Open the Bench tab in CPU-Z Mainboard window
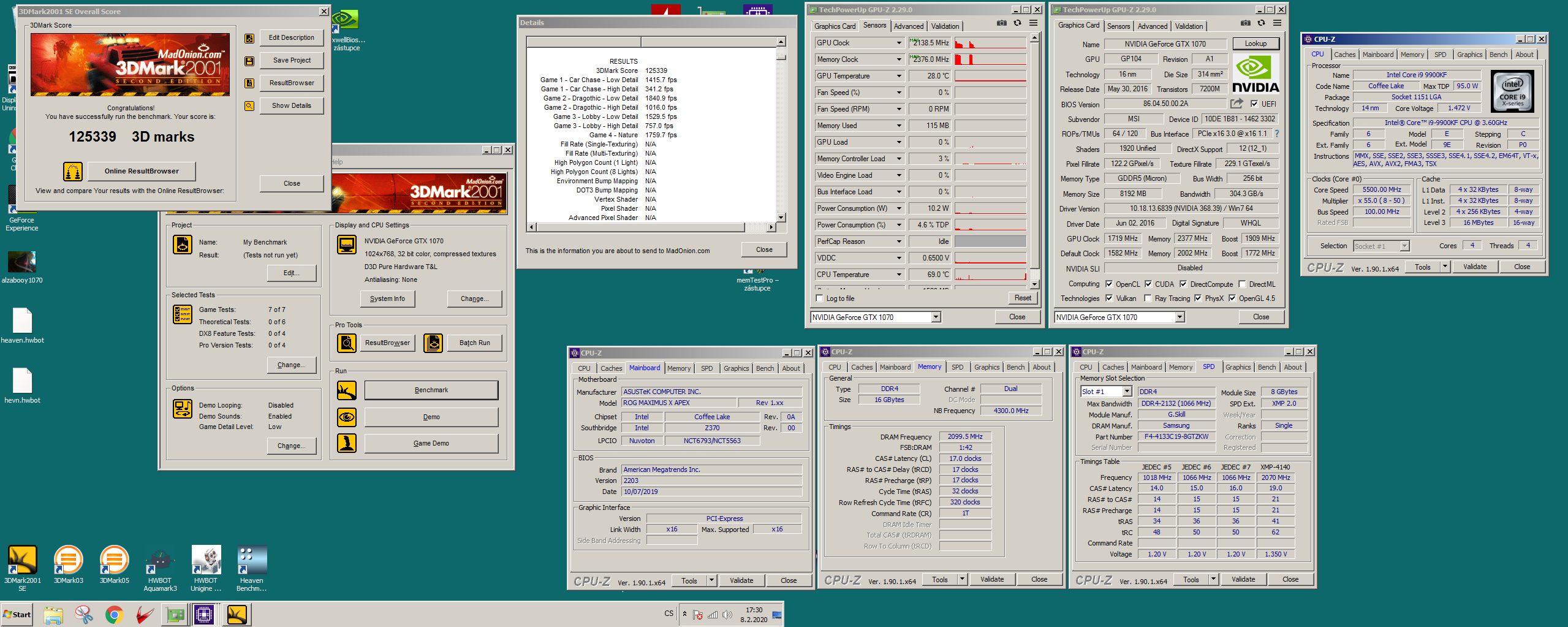Viewport: 1568px width, 627px height. (765, 368)
